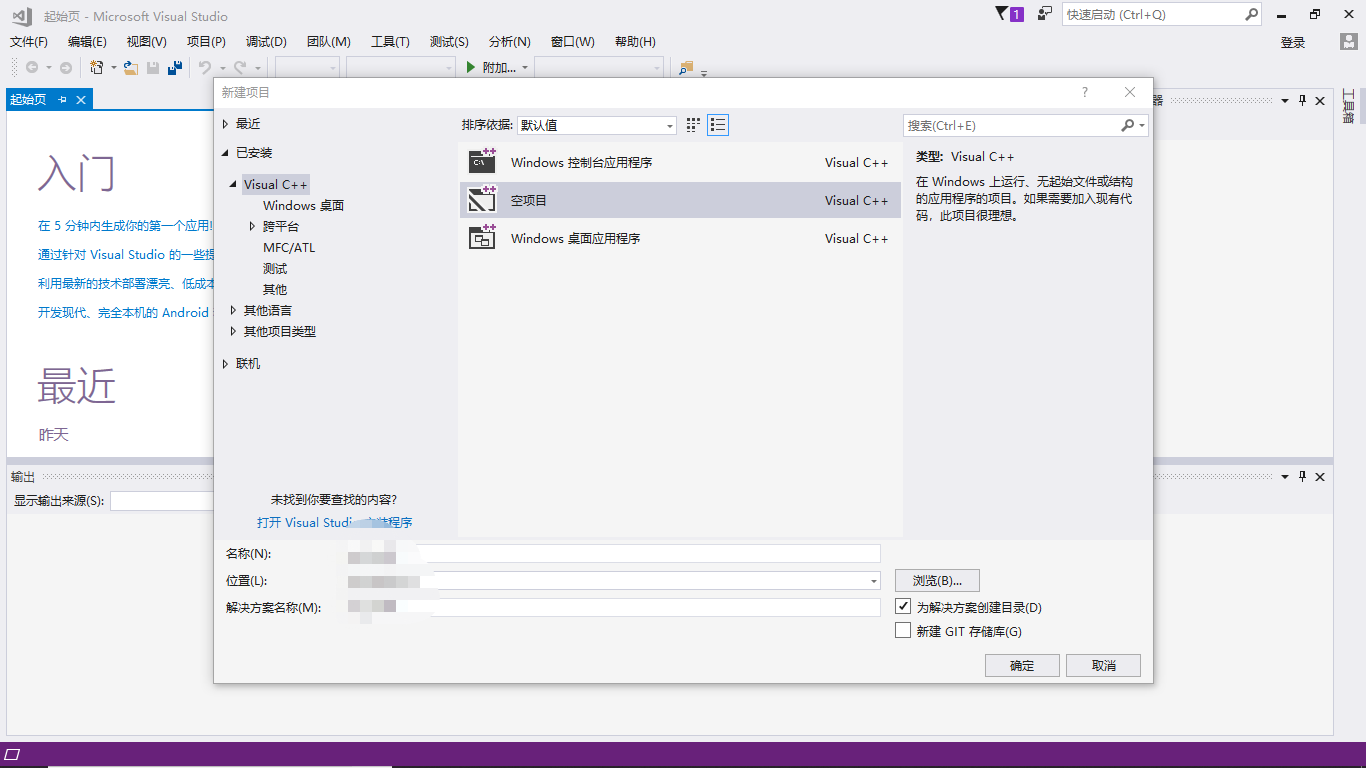Select the 空项目 template icon
This screenshot has height=768, width=1366.
click(x=481, y=200)
